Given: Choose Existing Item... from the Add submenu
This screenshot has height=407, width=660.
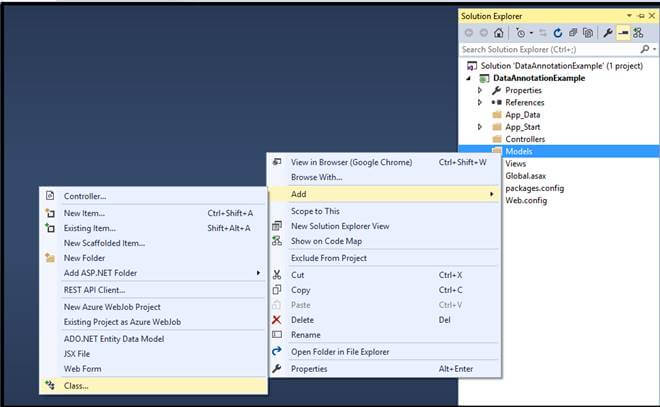Looking at the screenshot, I should click(x=153, y=228).
